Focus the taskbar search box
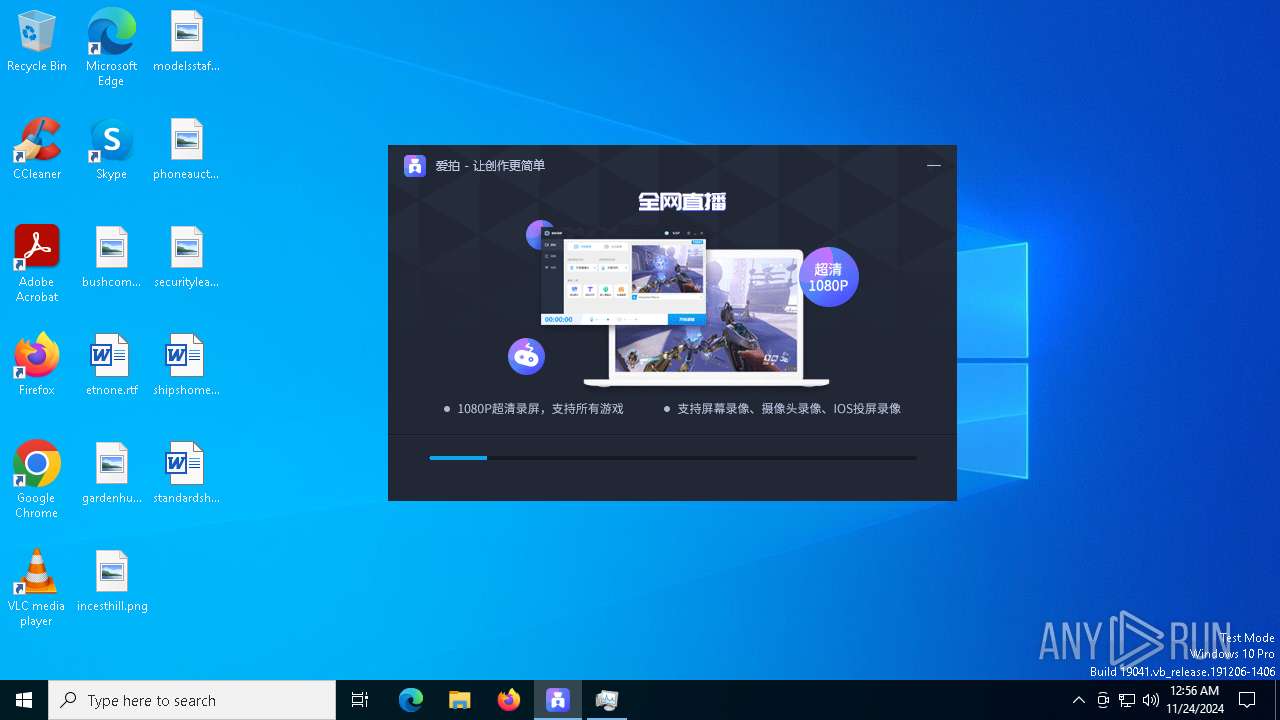 (x=192, y=700)
